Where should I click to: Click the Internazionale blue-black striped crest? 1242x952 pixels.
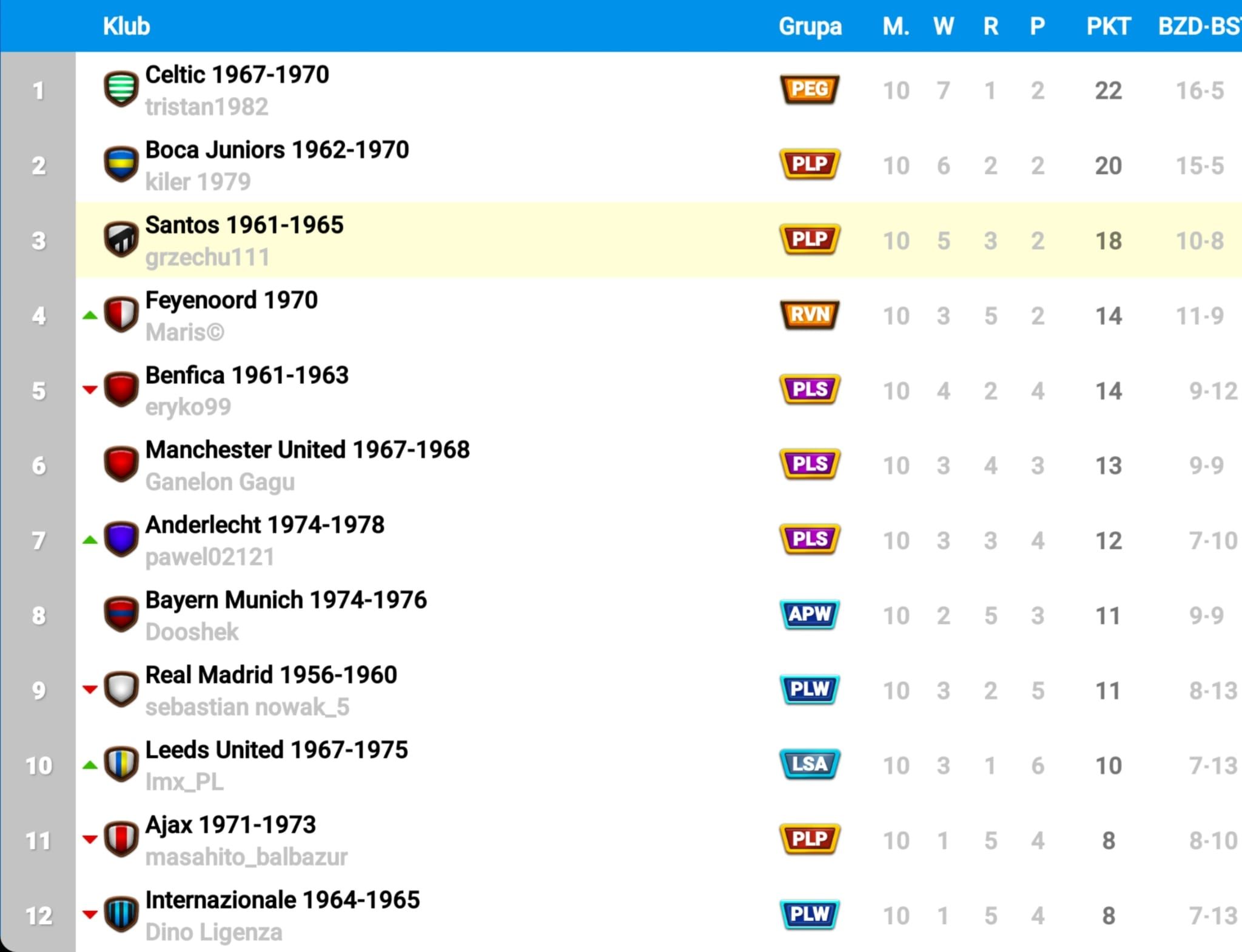click(121, 914)
